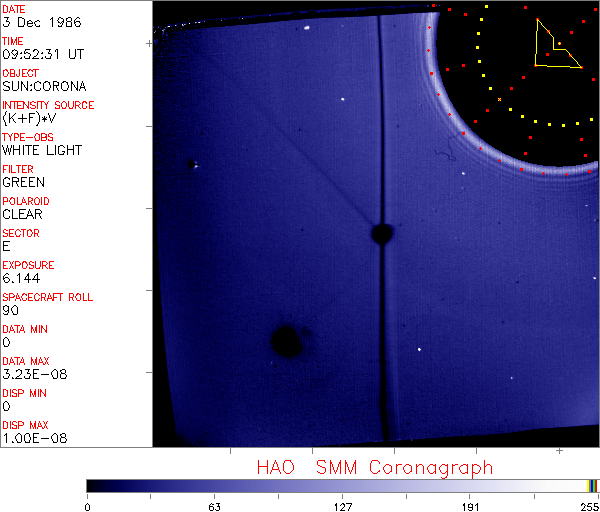Select the SUN:CORONA object value

pyautogui.click(x=44, y=86)
